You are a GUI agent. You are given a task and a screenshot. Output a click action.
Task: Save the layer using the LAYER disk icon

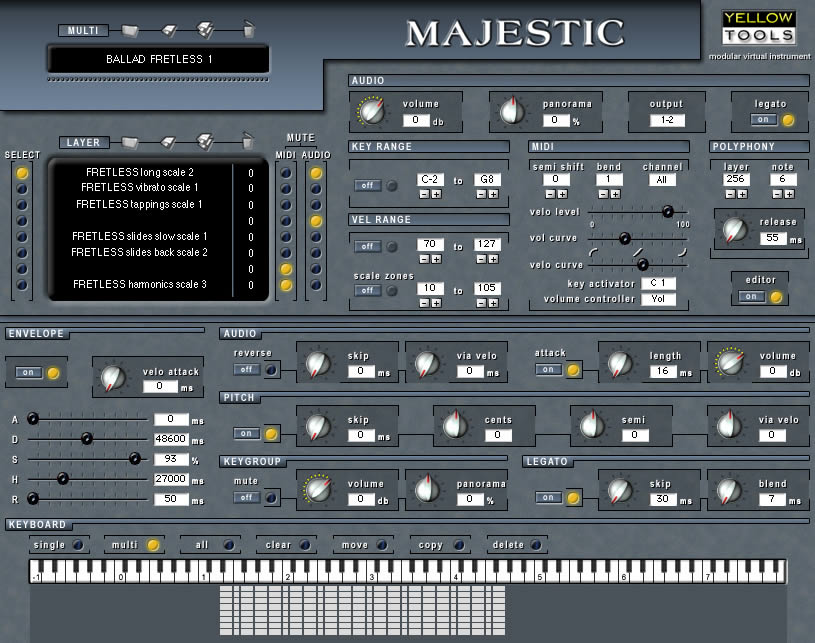tap(169, 142)
